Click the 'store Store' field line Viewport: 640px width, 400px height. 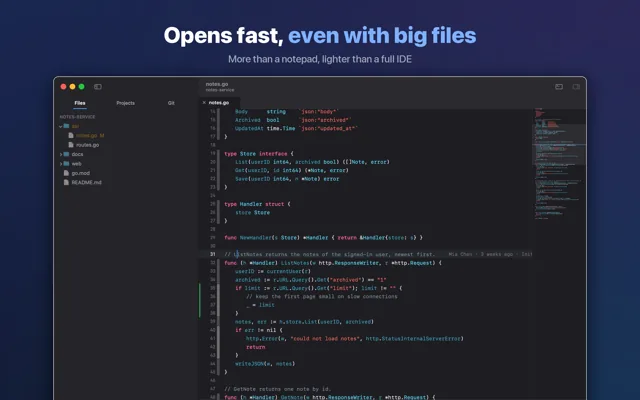252,213
